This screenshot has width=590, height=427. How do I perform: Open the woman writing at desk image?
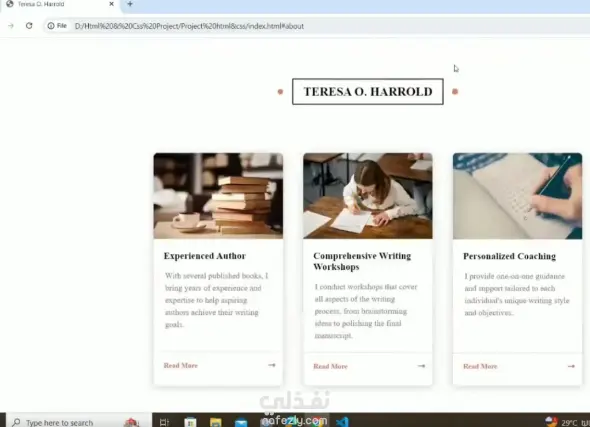click(x=368, y=196)
